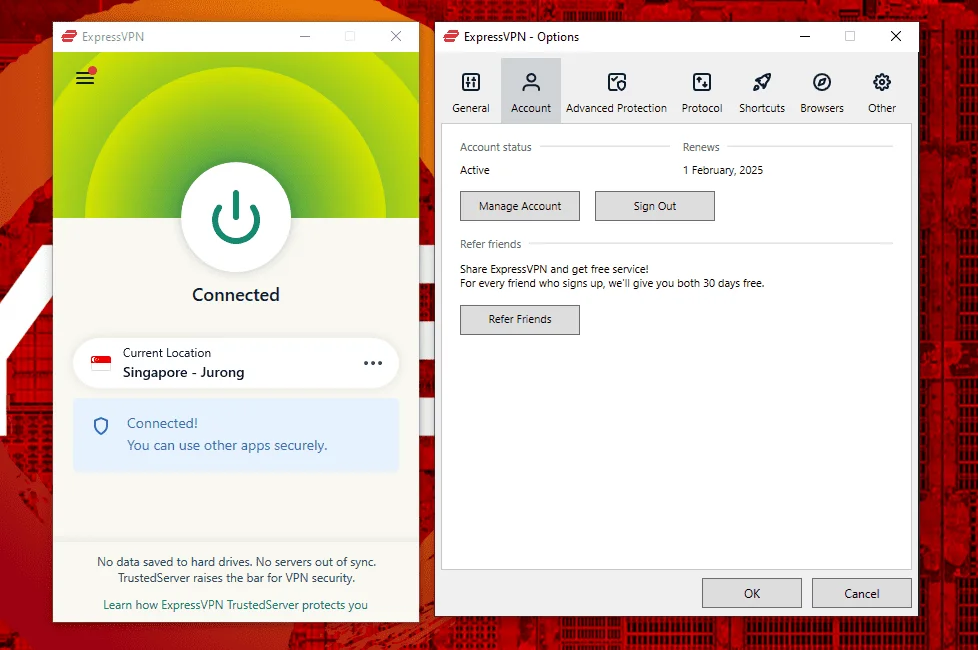Open the TrustedServer learn more link
Image resolution: width=978 pixels, height=650 pixels.
[235, 604]
